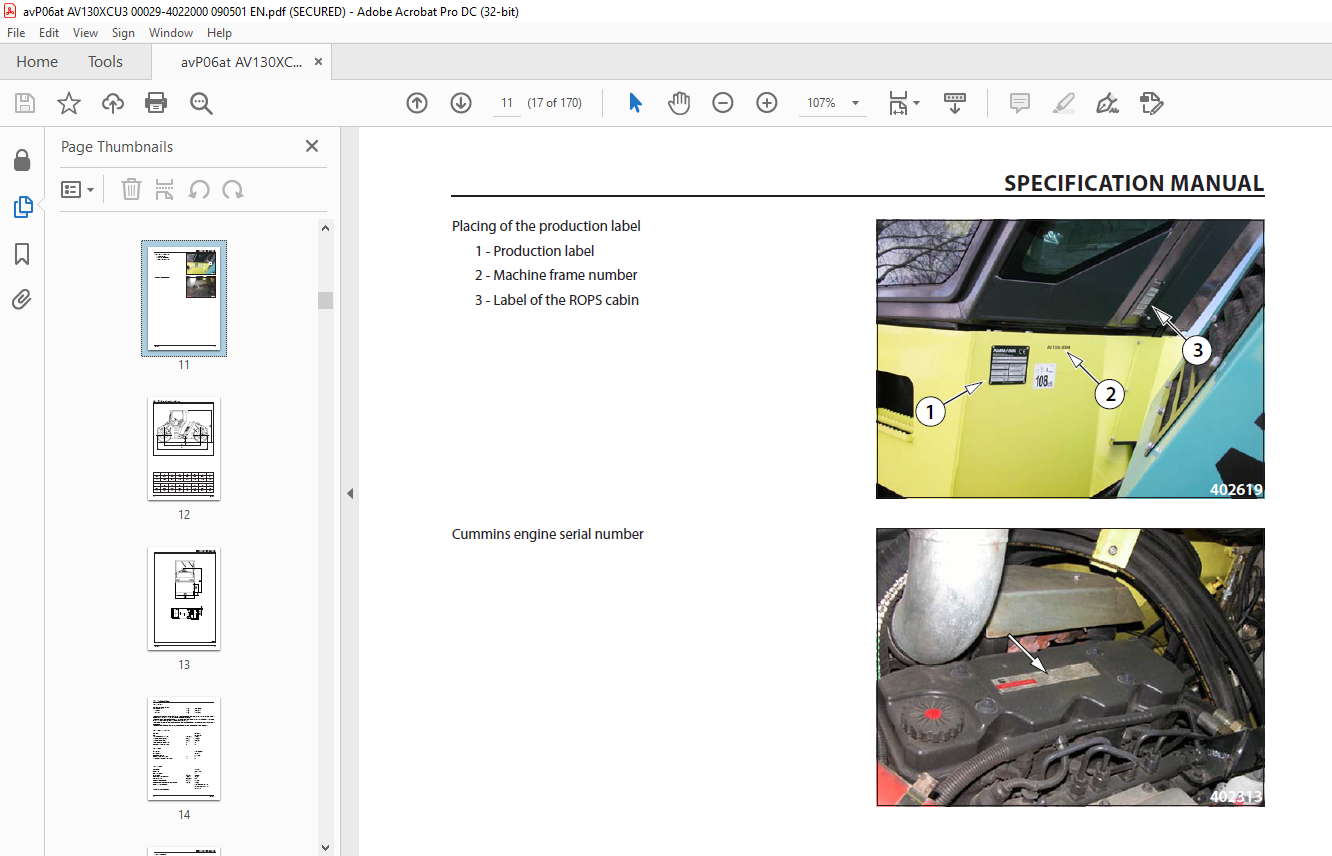Select page 13 thumbnail
This screenshot has height=856, width=1332.
(184, 598)
